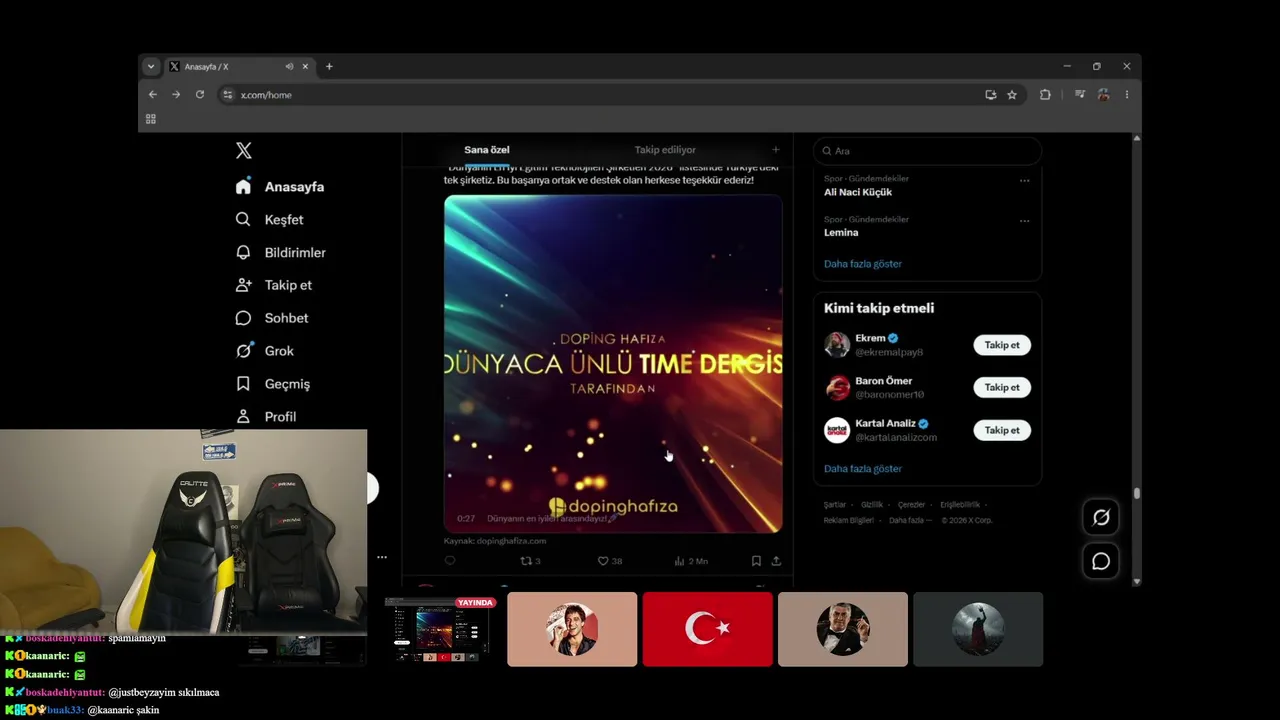Image resolution: width=1280 pixels, height=720 pixels.
Task: Go back in the browser
Action: coord(153,95)
